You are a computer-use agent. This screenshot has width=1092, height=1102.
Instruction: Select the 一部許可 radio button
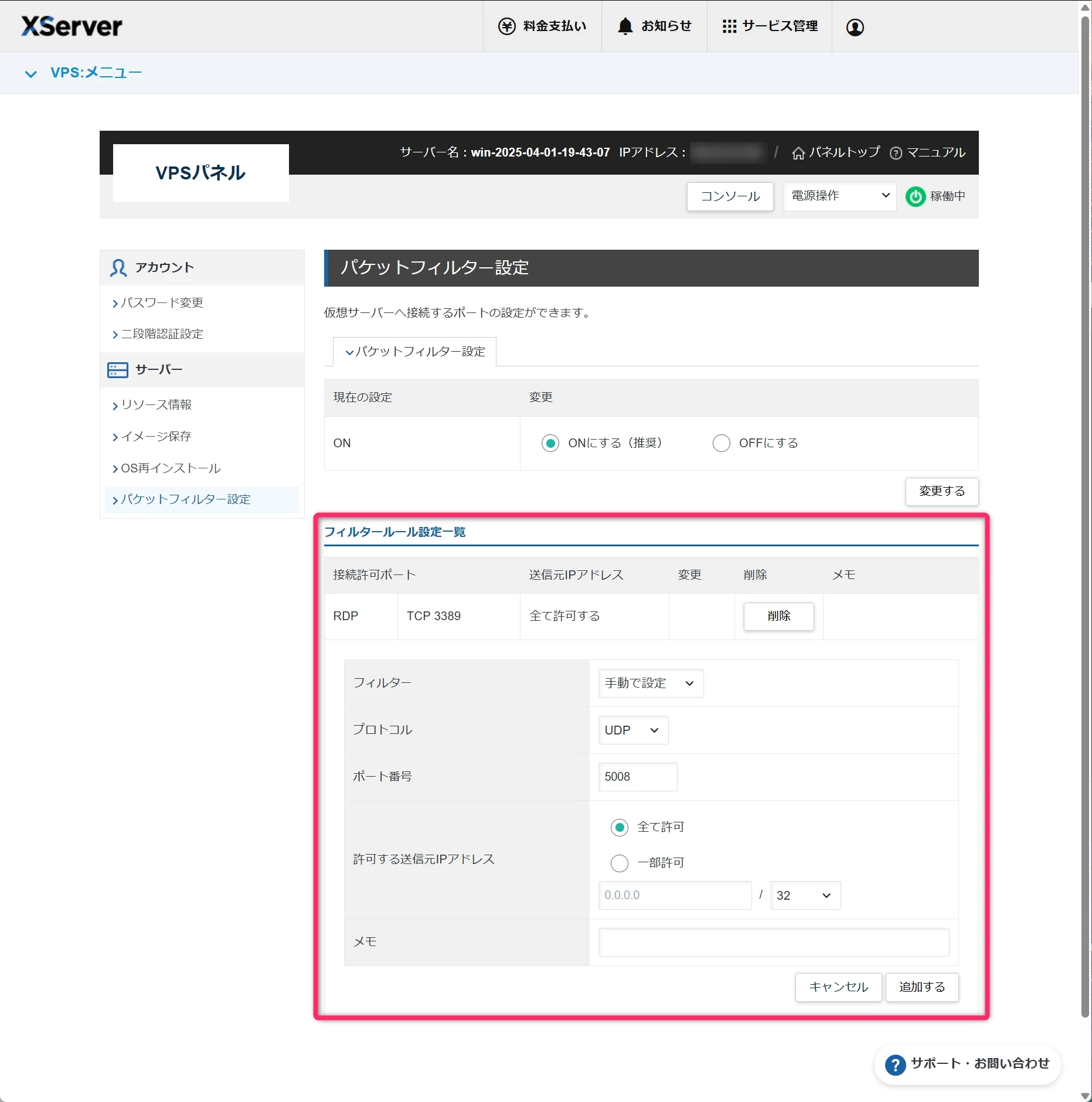619,863
